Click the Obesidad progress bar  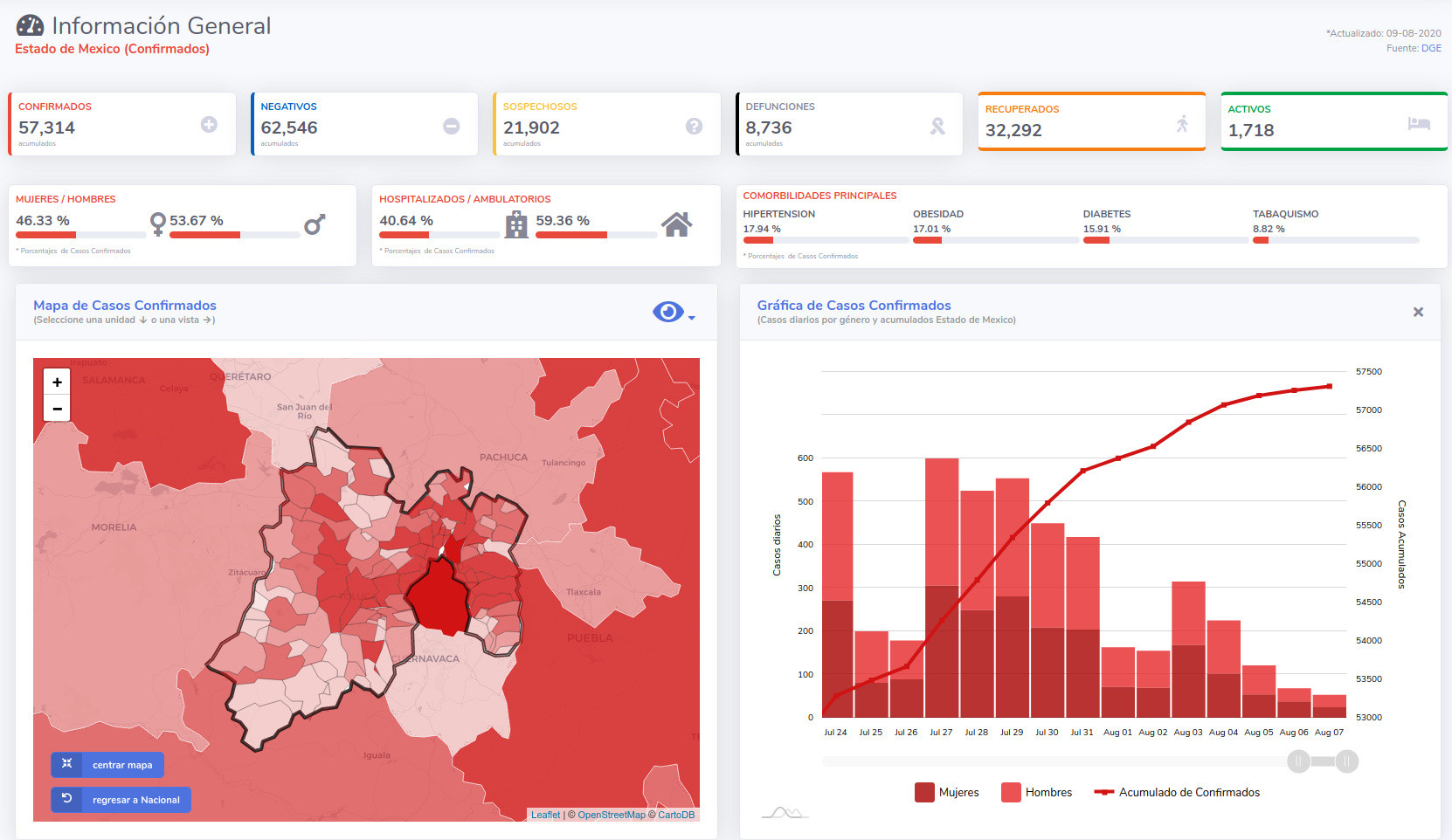coord(996,240)
